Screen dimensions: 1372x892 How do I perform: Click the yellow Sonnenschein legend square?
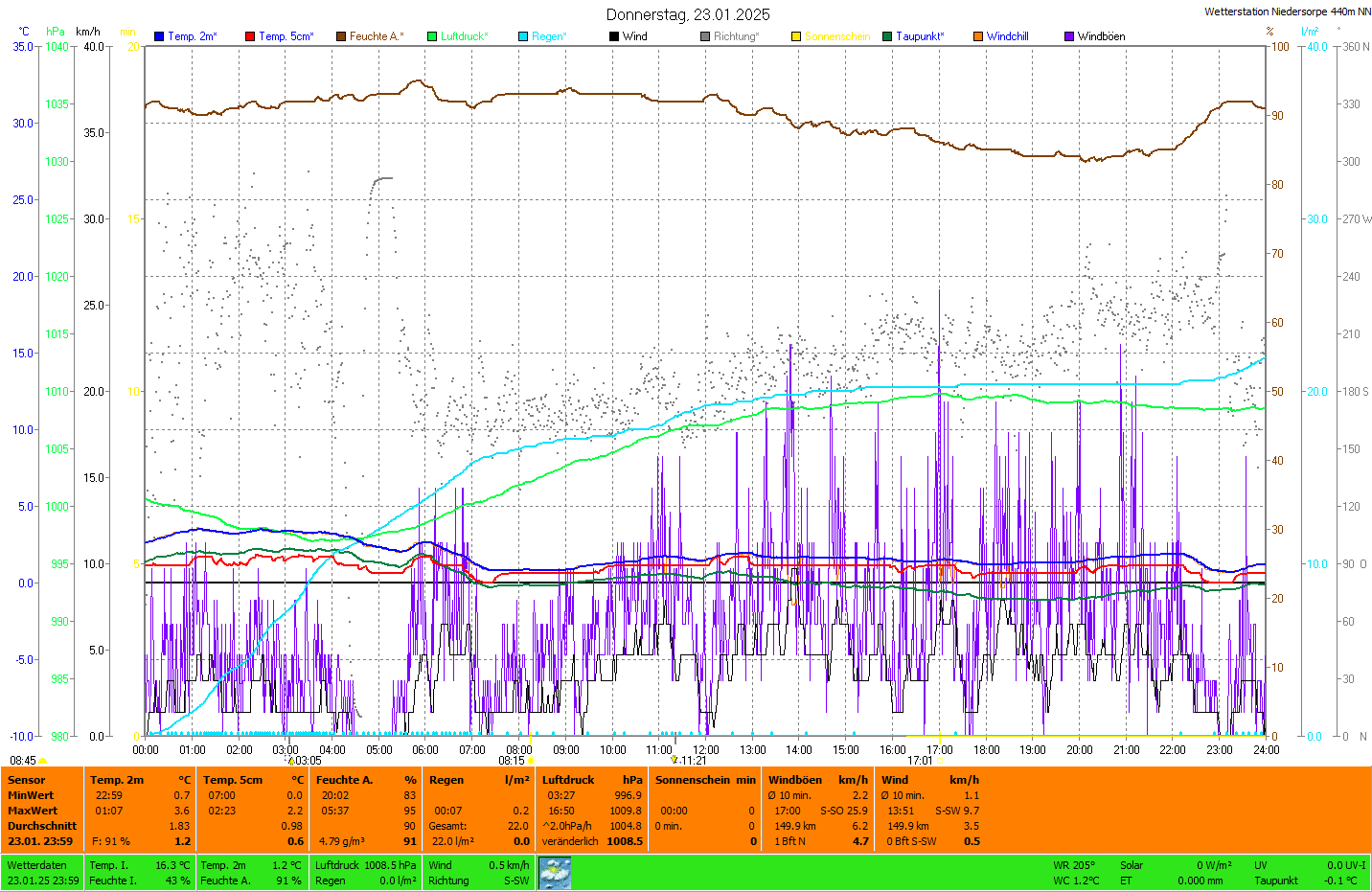coord(796,36)
